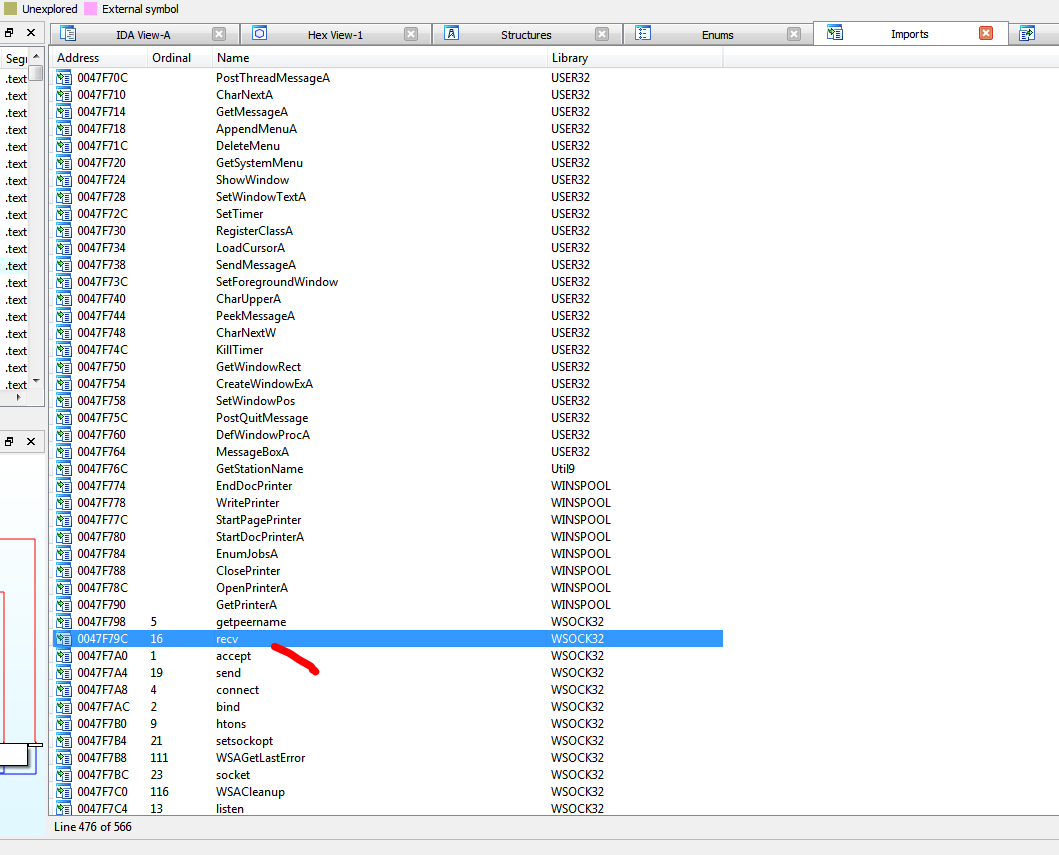Click the External symbol pink swatch

pyautogui.click(x=90, y=9)
